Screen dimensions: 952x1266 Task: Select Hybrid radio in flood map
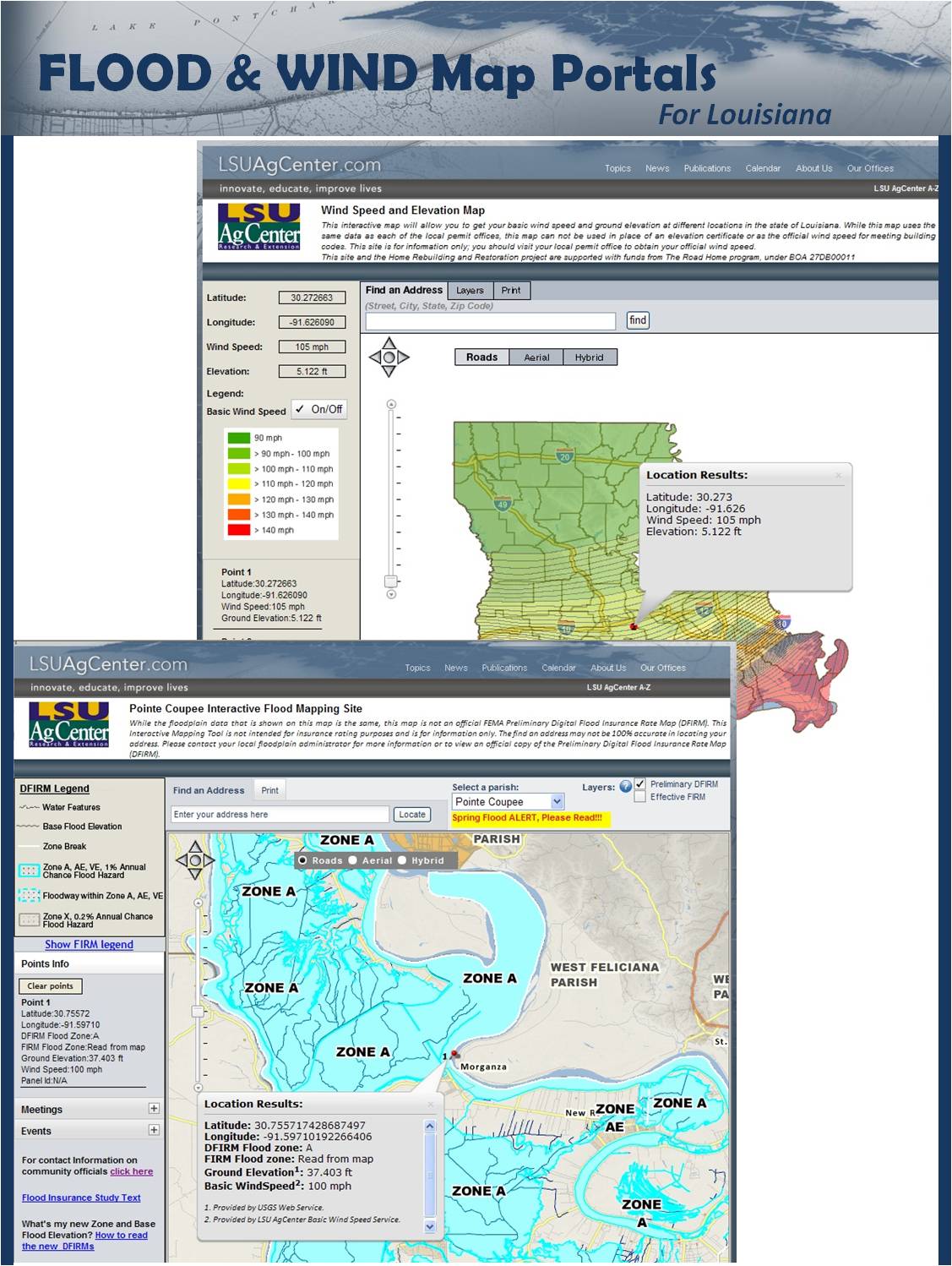point(402,860)
